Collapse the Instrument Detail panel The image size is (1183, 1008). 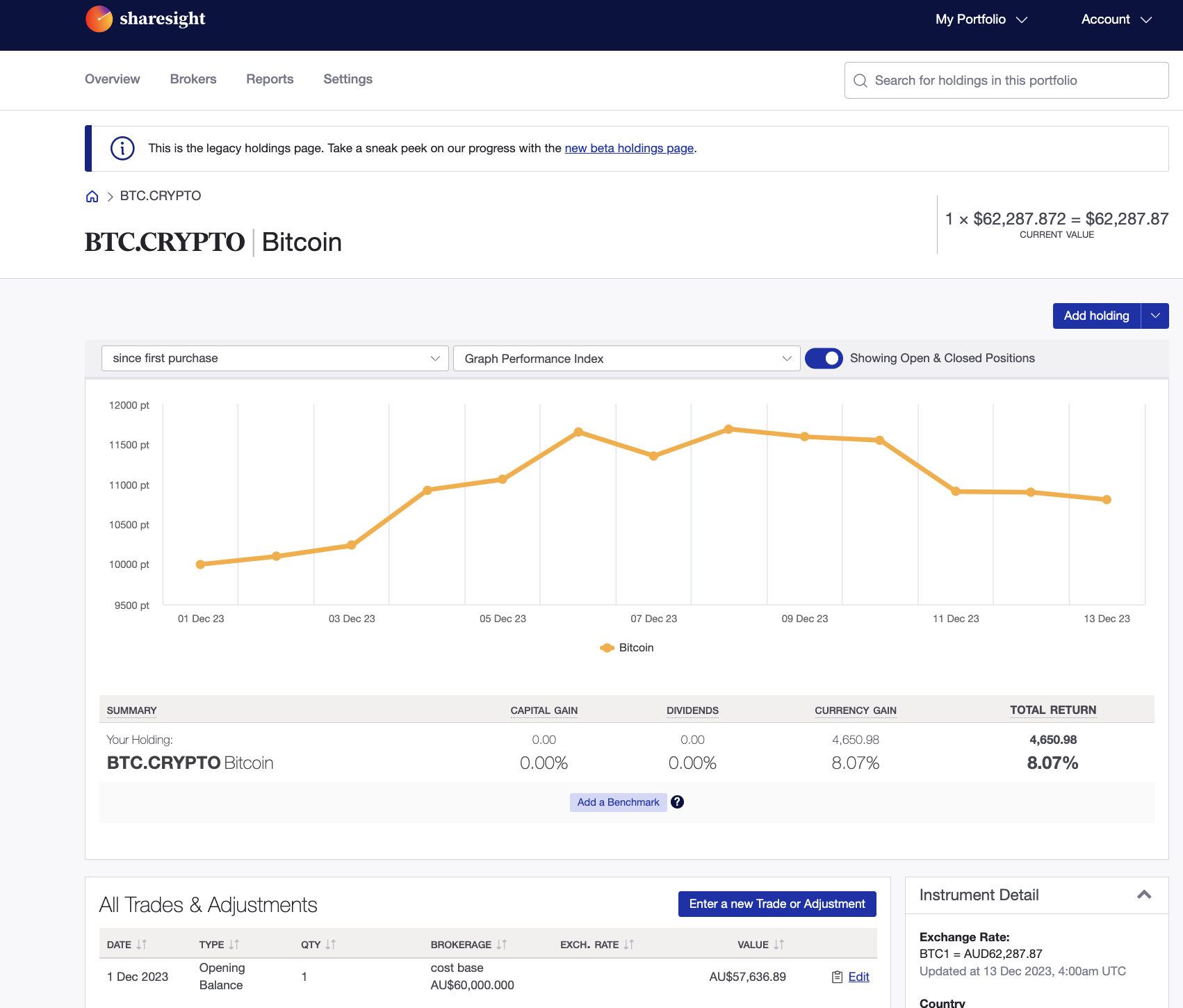[1144, 895]
